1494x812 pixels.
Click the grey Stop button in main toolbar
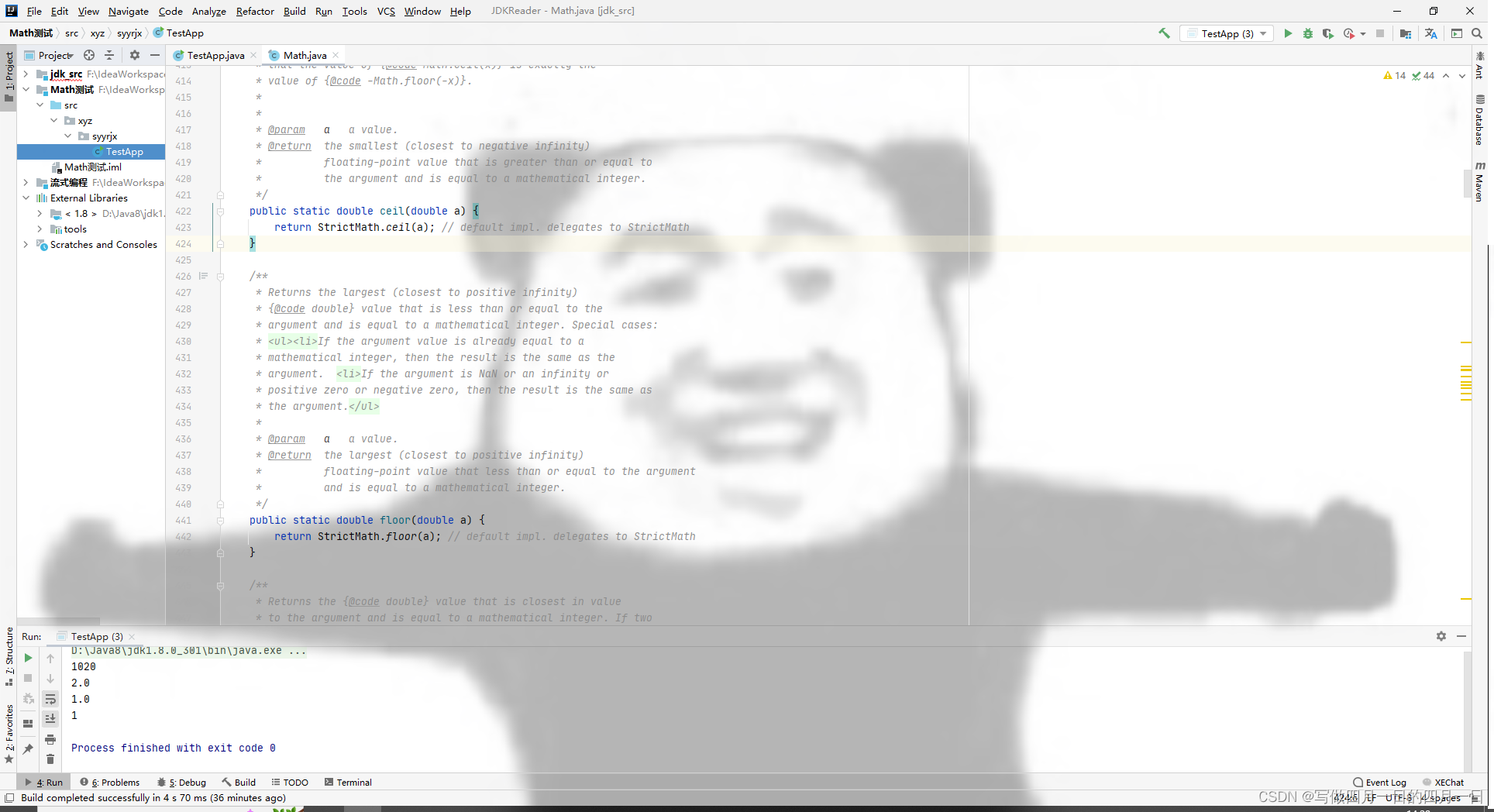[x=1380, y=33]
